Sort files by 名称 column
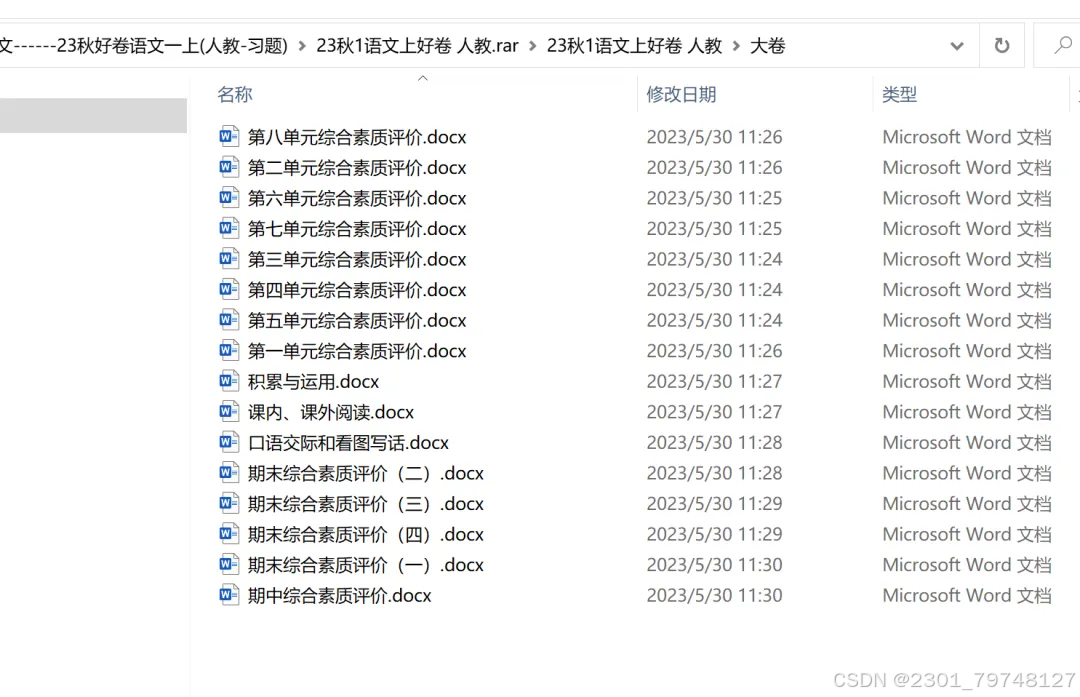This screenshot has width=1080, height=697. click(235, 94)
